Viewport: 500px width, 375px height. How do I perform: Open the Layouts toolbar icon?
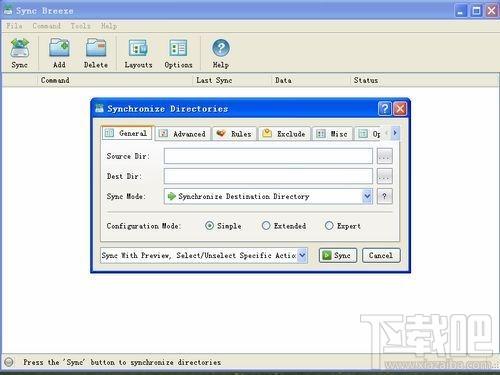click(138, 48)
